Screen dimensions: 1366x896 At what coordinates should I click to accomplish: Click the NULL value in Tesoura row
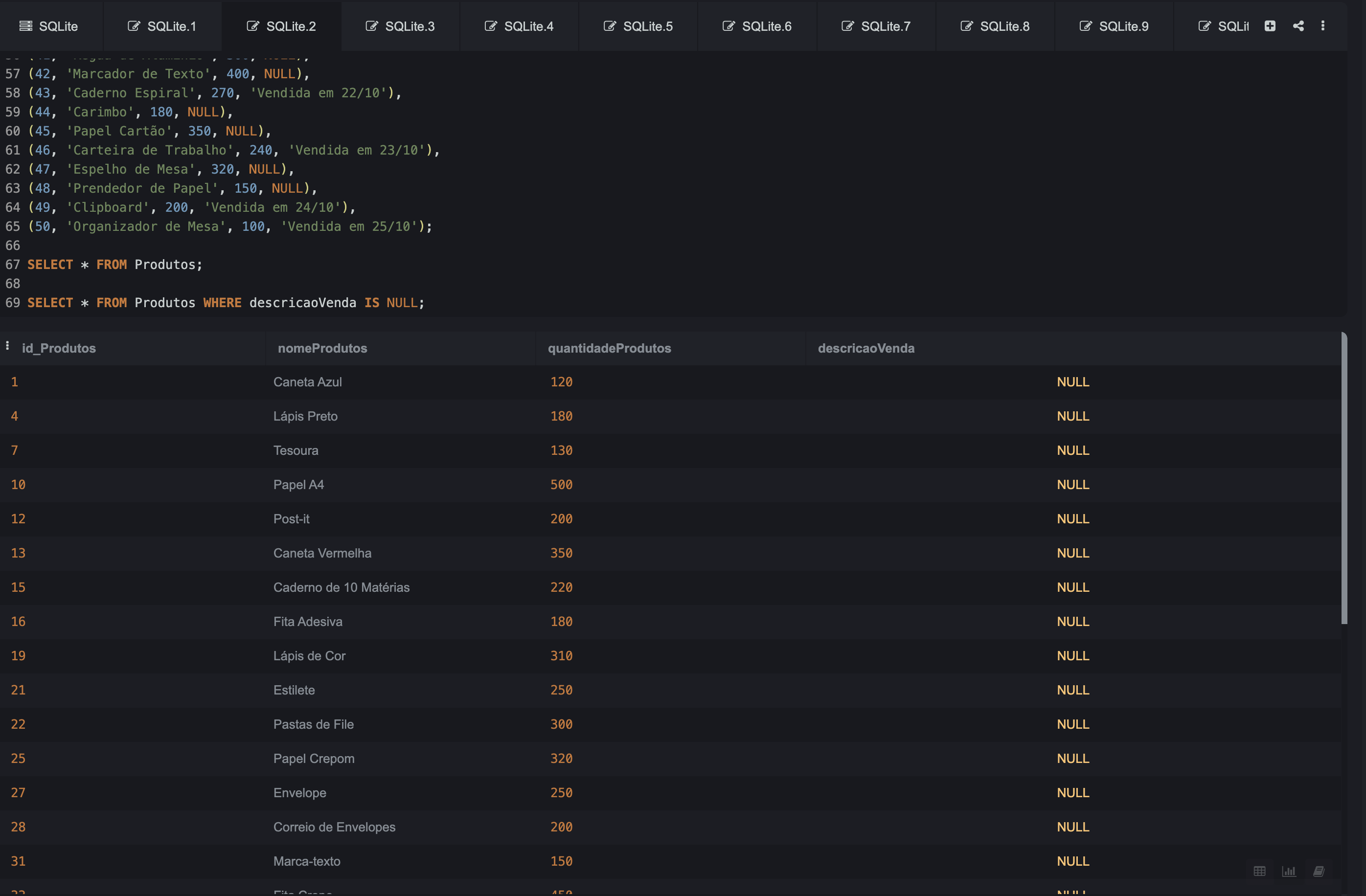1073,451
